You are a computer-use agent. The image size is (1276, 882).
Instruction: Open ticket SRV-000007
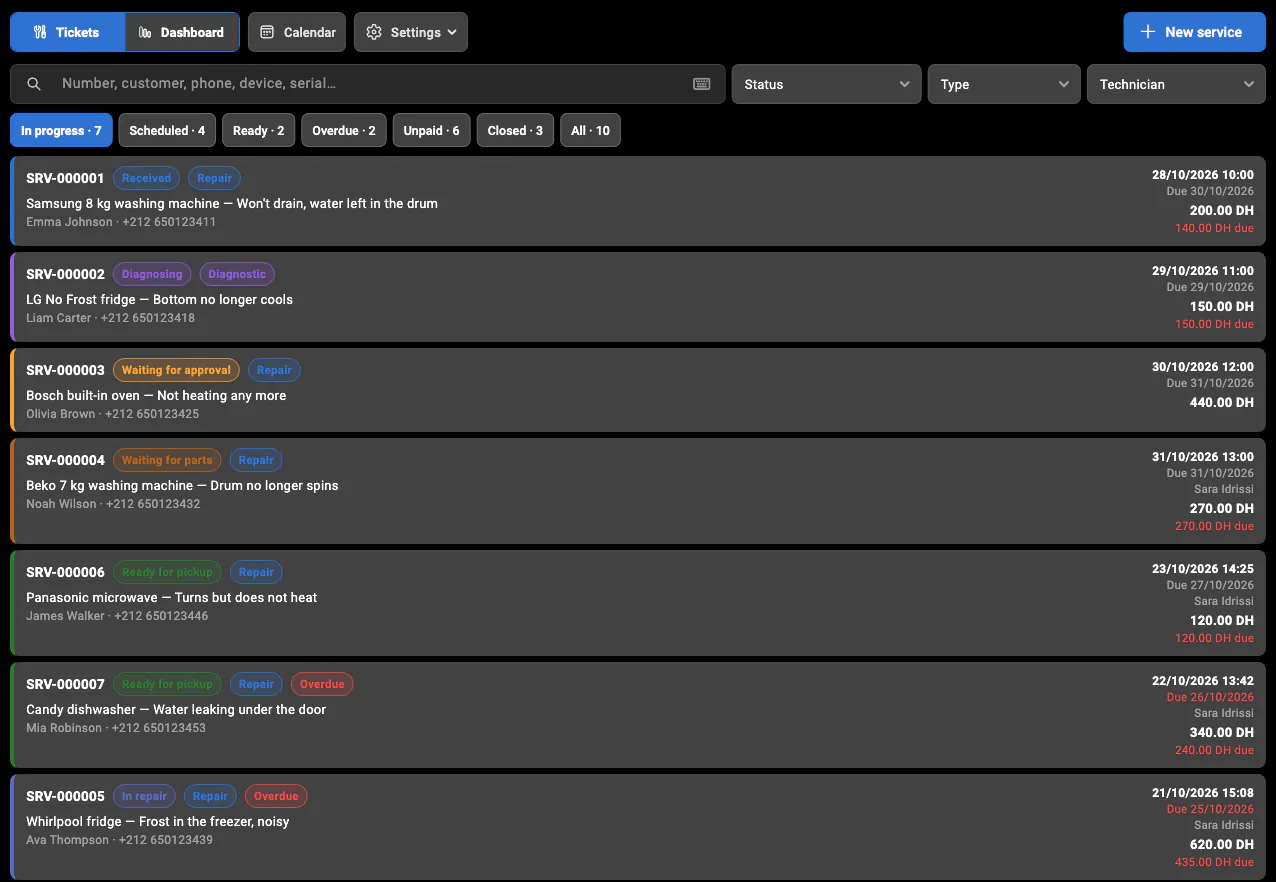pyautogui.click(x=638, y=715)
